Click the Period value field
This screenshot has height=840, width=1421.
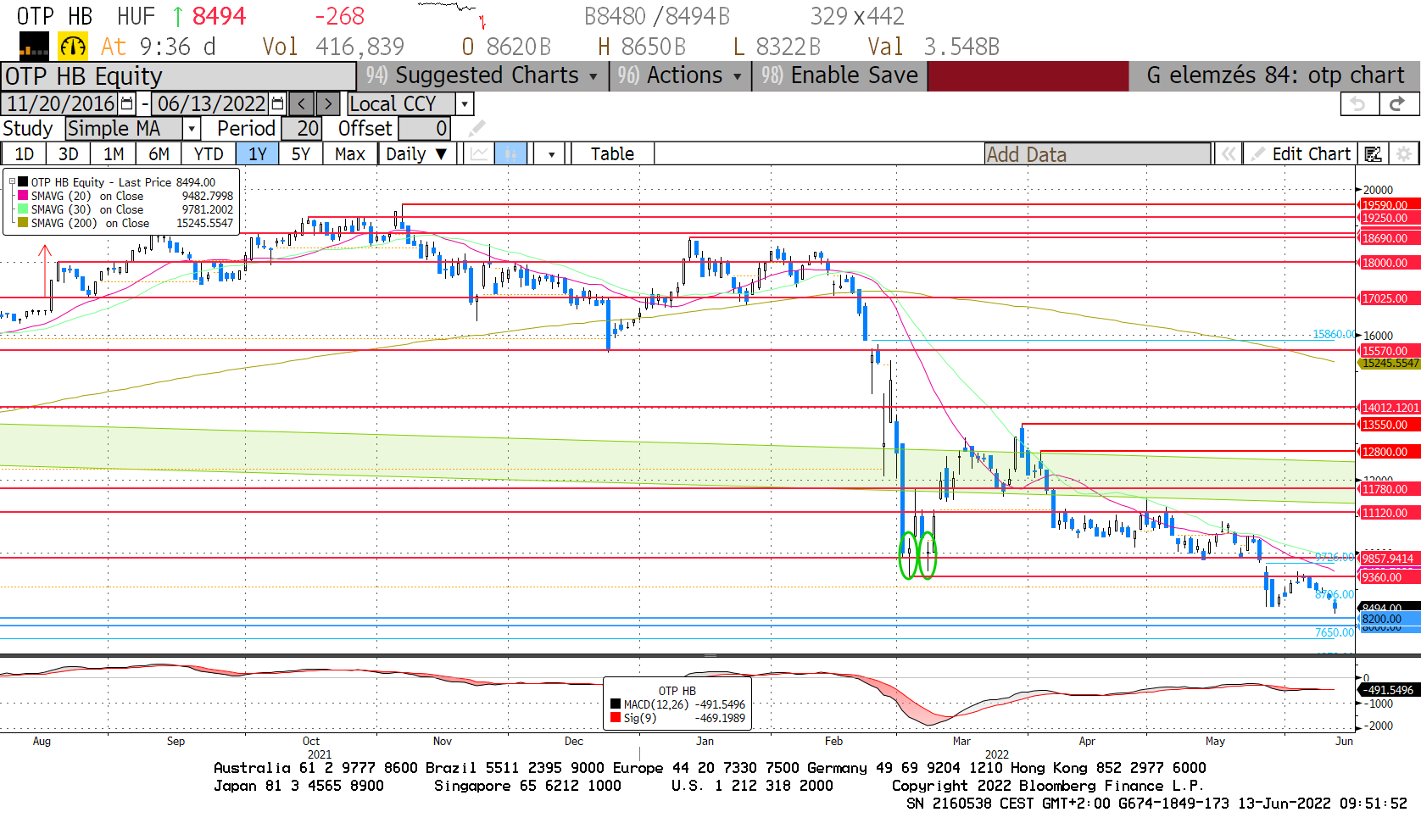[301, 128]
